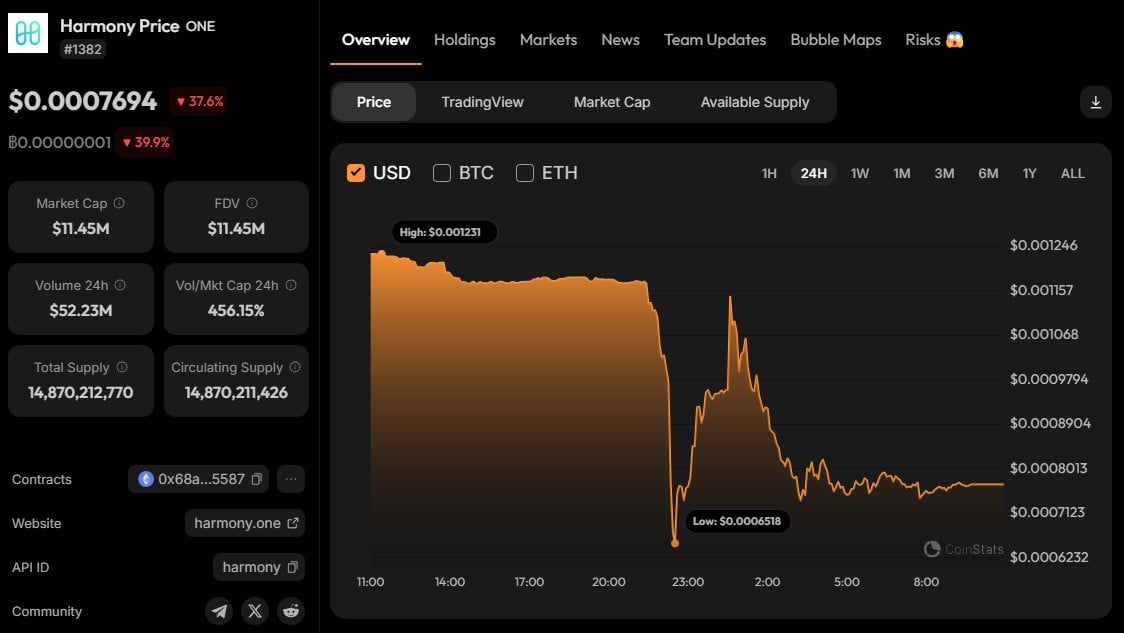
Task: Copy the 0x68a...5587 contract address
Action: (x=257, y=479)
